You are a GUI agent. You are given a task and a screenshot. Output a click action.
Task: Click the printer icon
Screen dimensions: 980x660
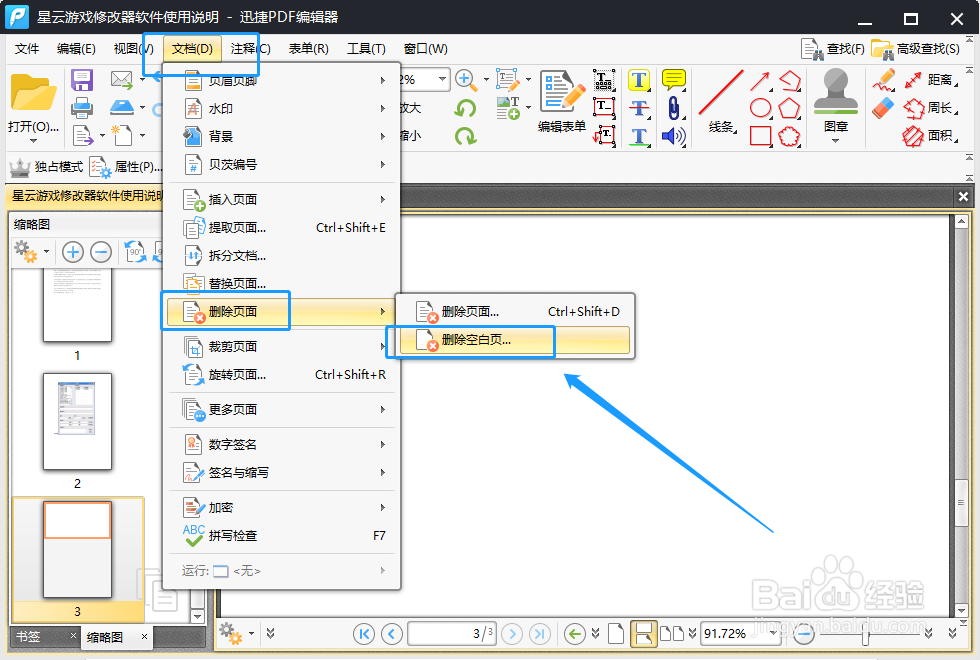click(x=82, y=108)
